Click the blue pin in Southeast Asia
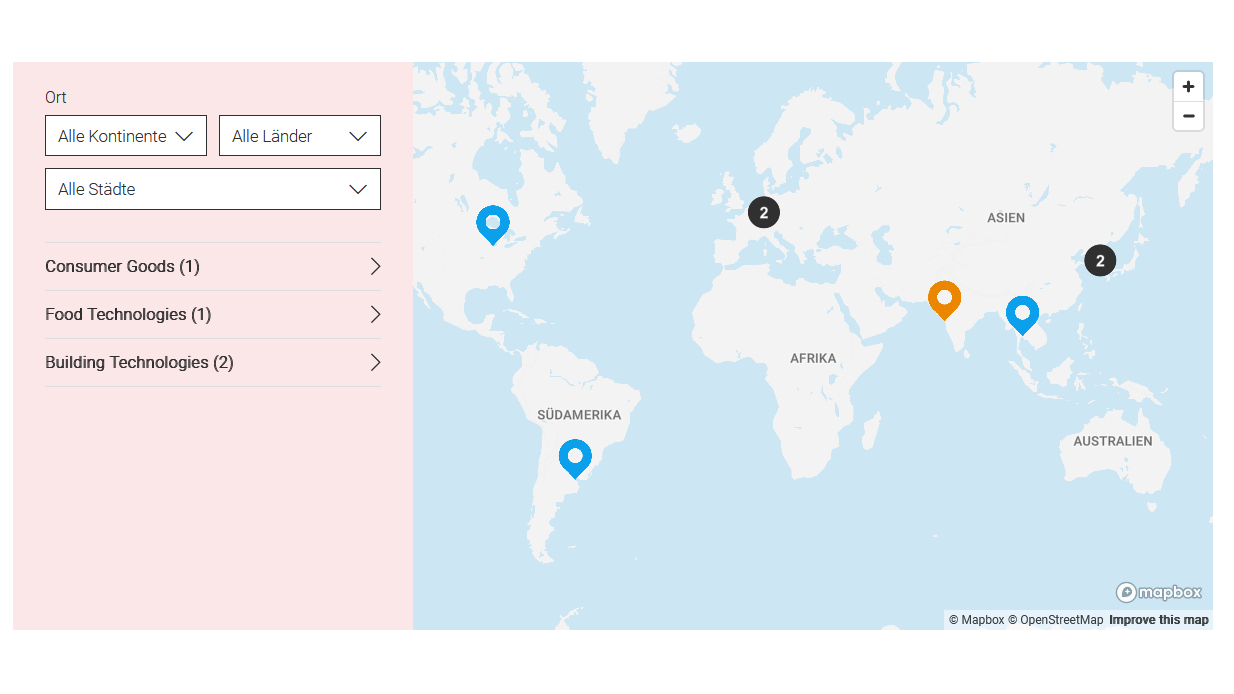1234x694 pixels. coord(1021,313)
